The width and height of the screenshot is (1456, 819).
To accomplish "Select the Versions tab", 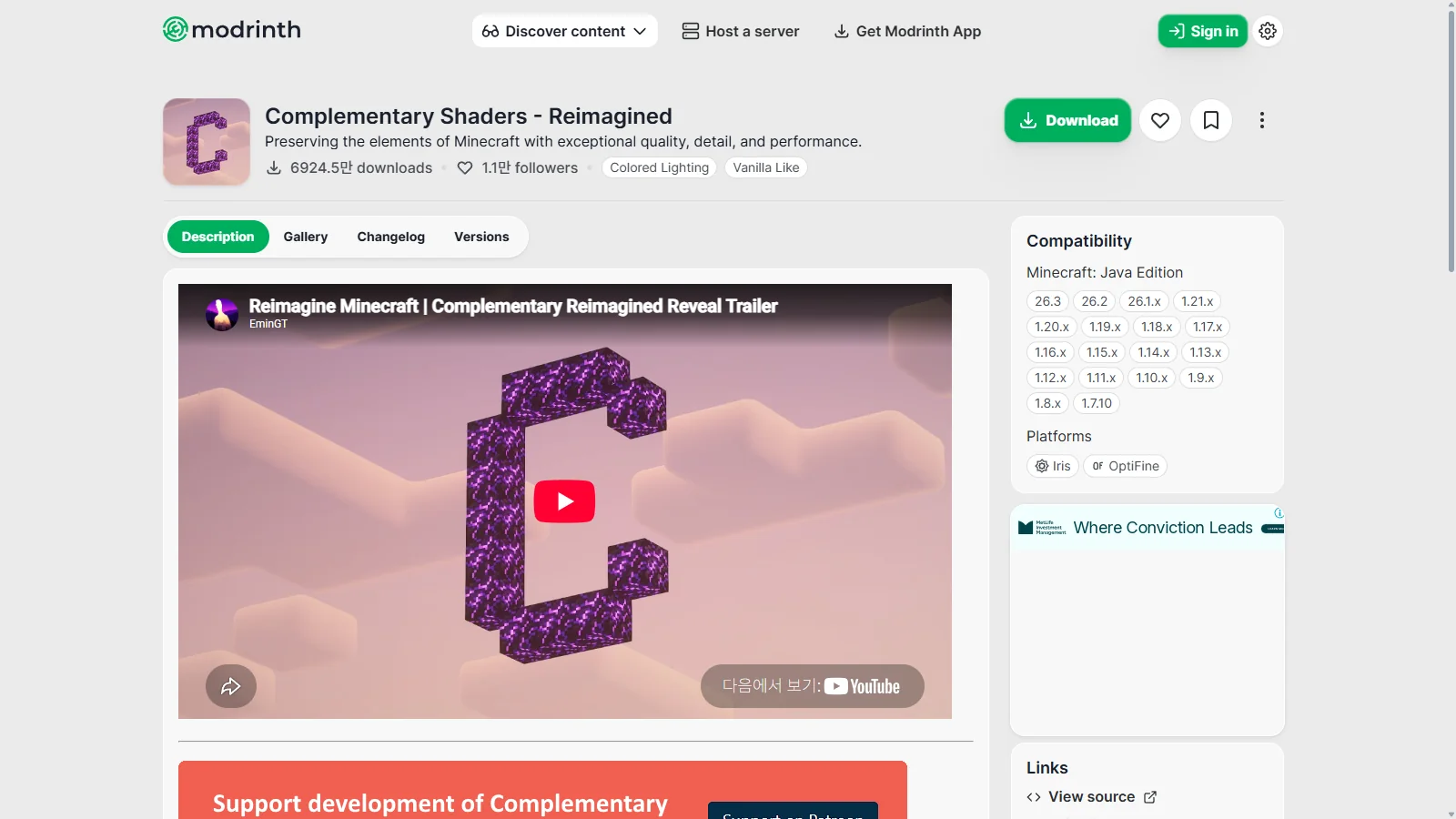I will click(481, 237).
